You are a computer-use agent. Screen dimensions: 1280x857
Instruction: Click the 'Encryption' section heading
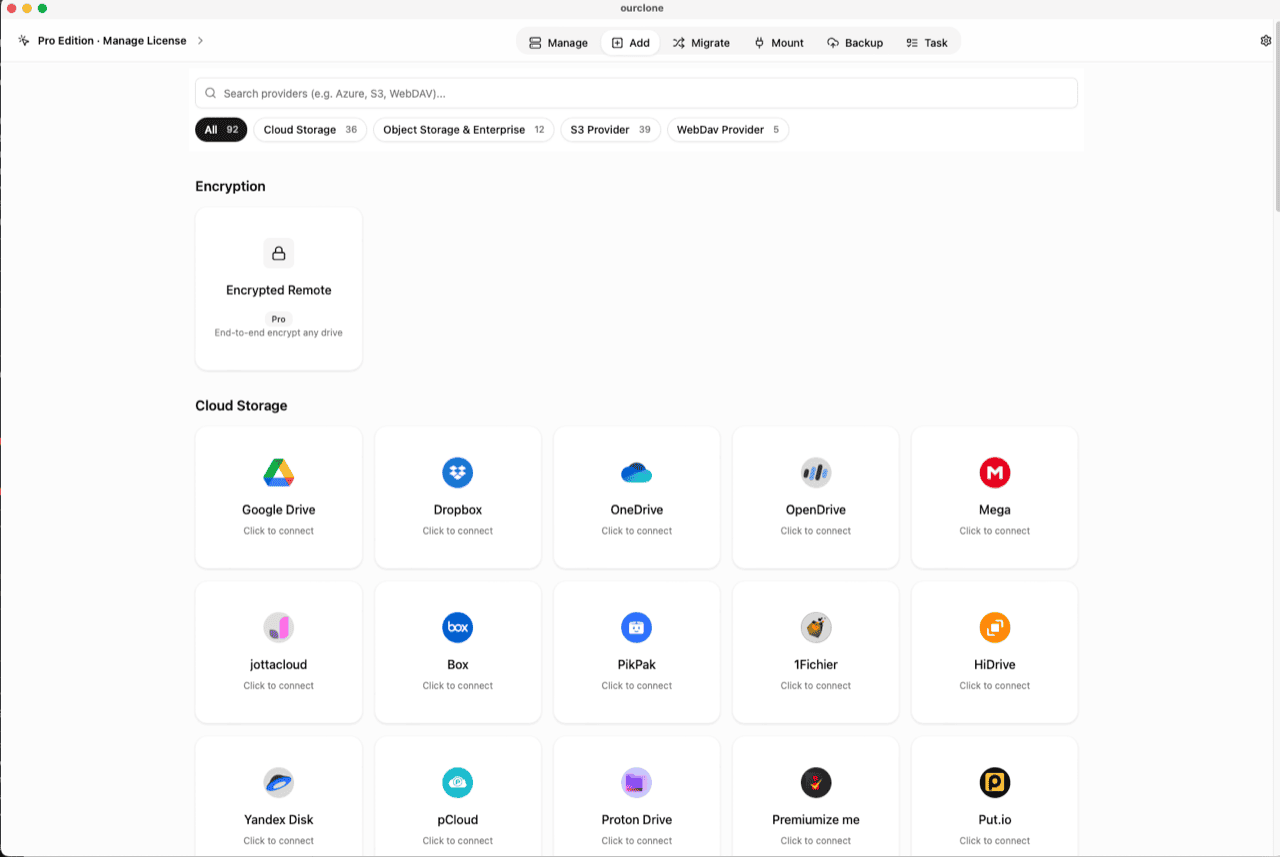[231, 186]
